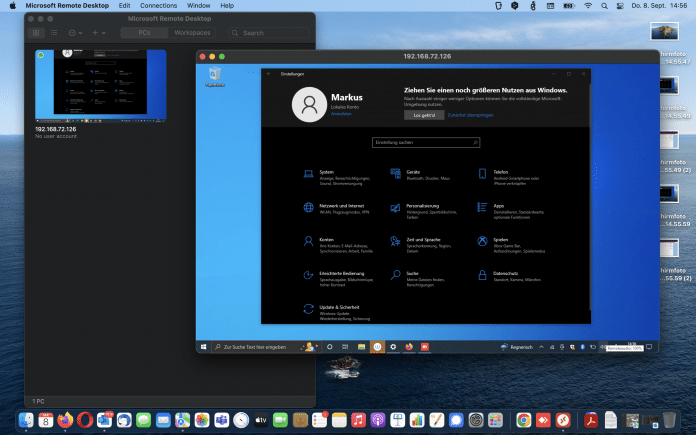Viewport: 696px width, 435px height.
Task: Switch to list view in Remote Desktop toolbar
Action: tap(54, 33)
